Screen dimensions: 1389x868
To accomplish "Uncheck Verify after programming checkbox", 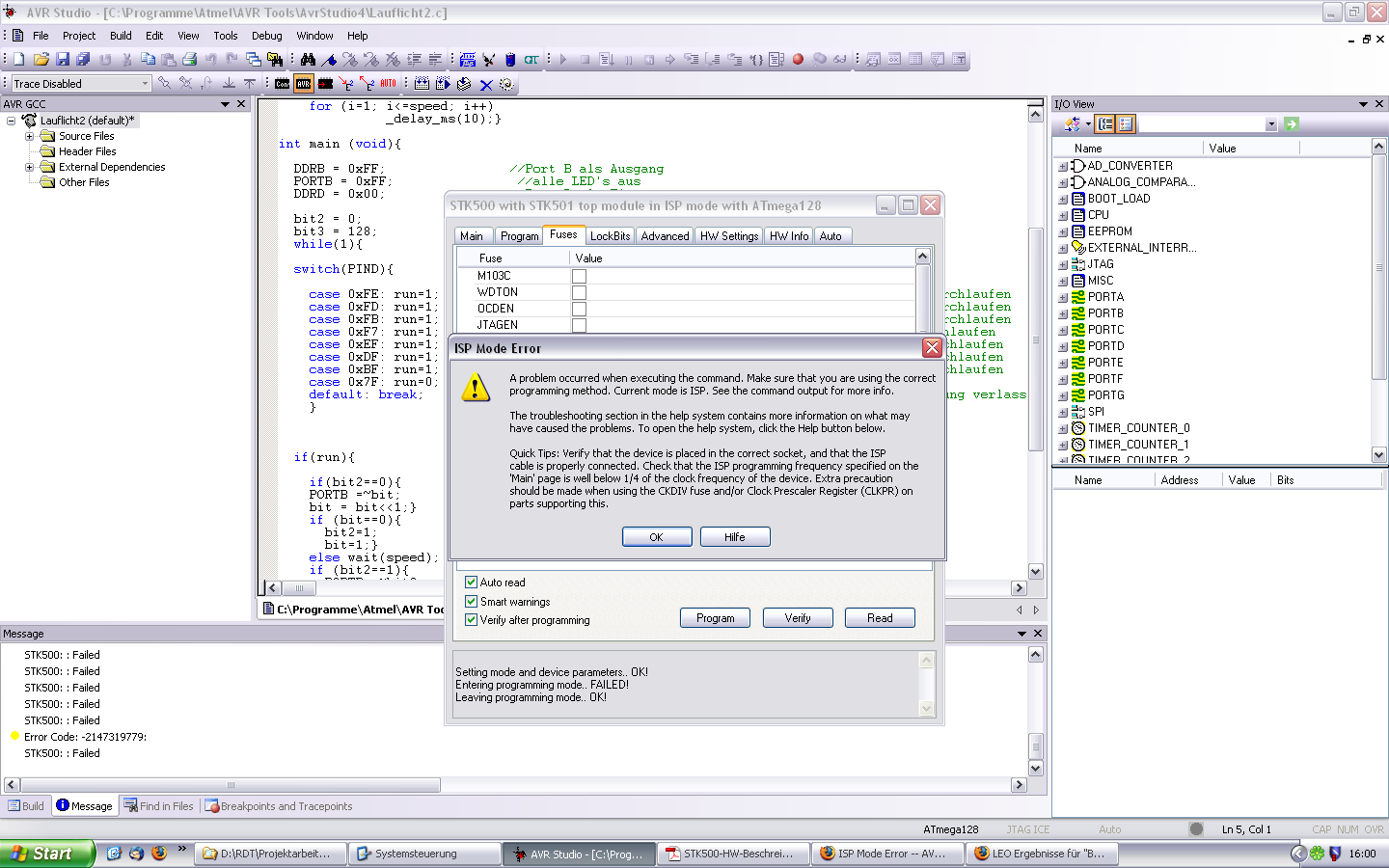I will click(x=472, y=619).
